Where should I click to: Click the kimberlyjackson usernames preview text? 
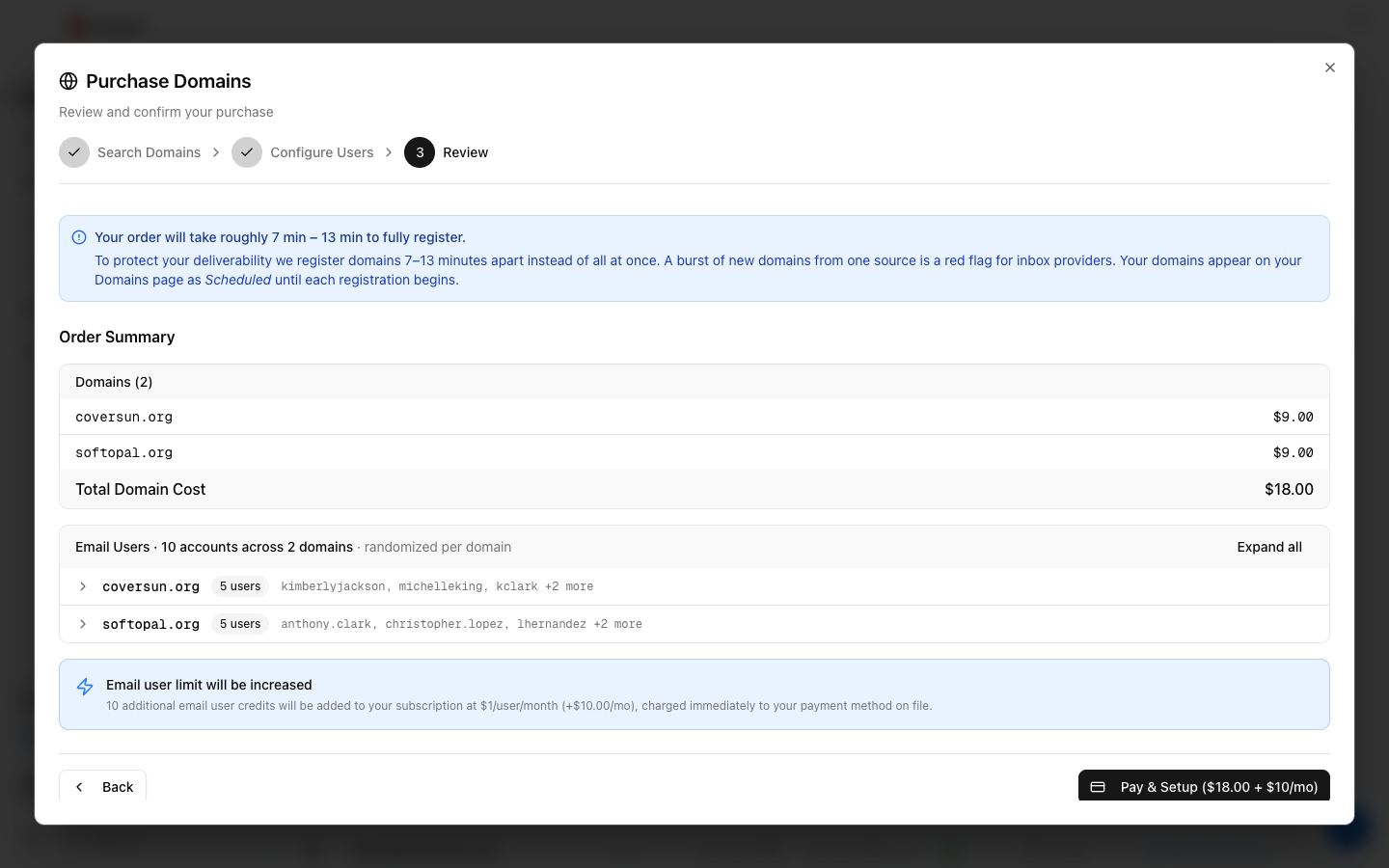tap(437, 586)
